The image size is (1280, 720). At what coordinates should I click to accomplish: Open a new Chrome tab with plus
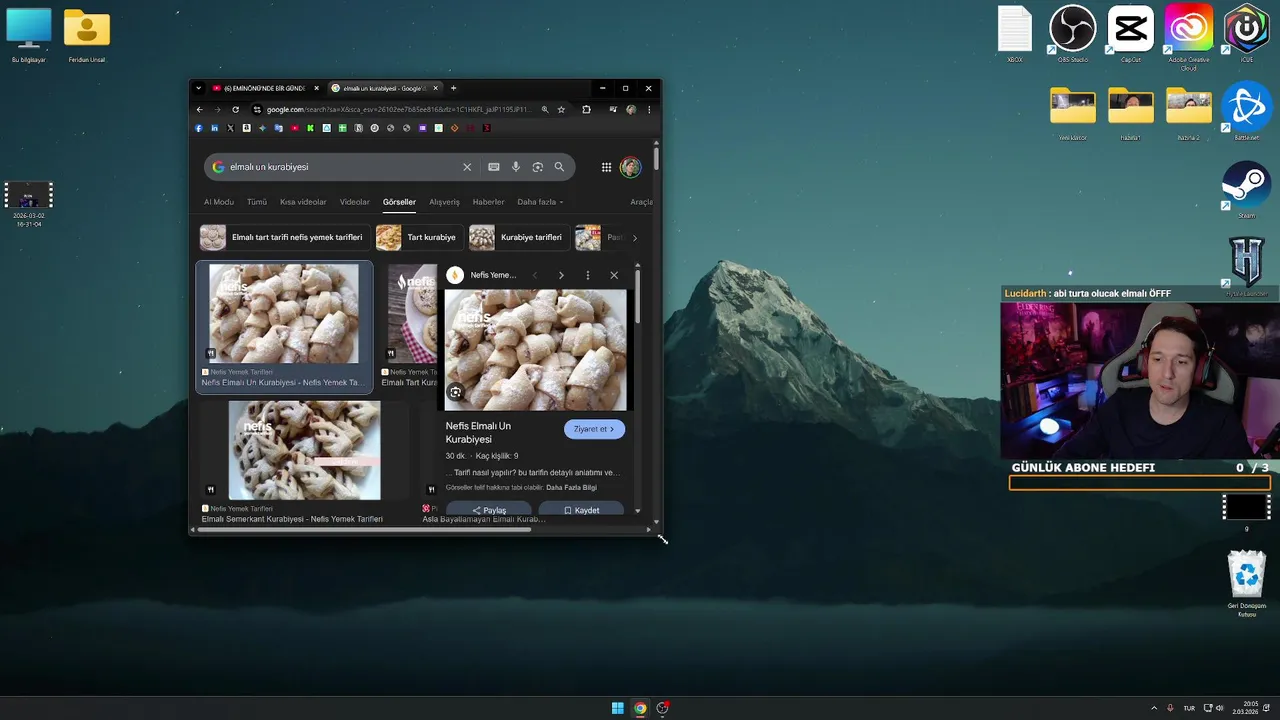[x=453, y=88]
